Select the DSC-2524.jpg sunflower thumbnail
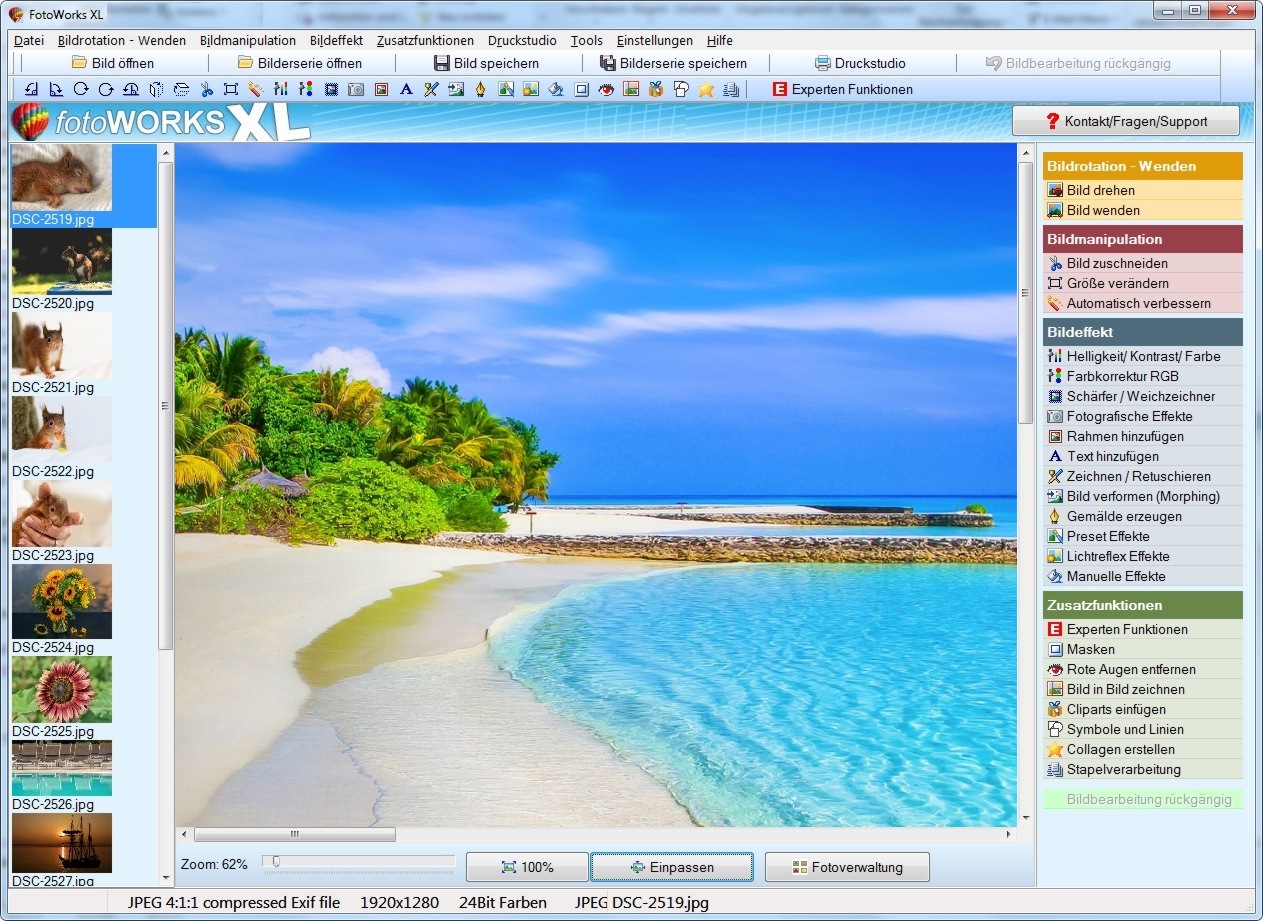 [x=62, y=602]
